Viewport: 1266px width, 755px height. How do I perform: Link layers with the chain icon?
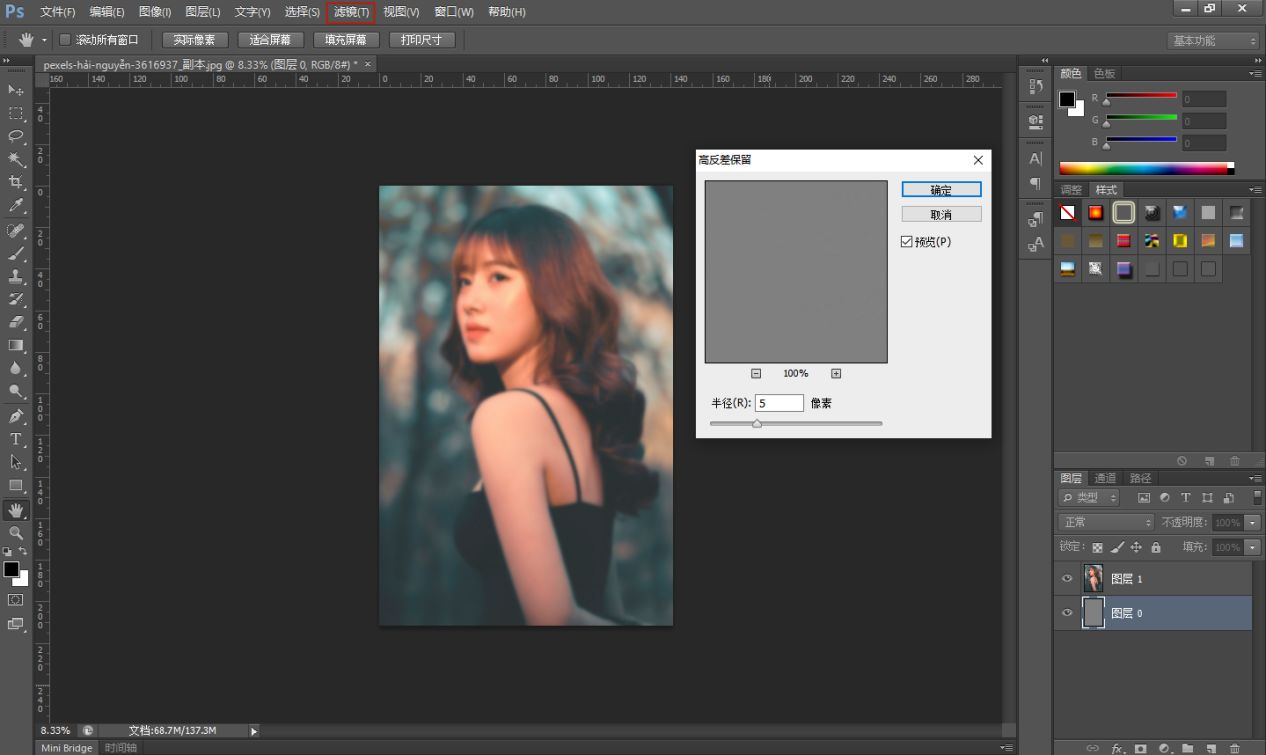(1093, 748)
